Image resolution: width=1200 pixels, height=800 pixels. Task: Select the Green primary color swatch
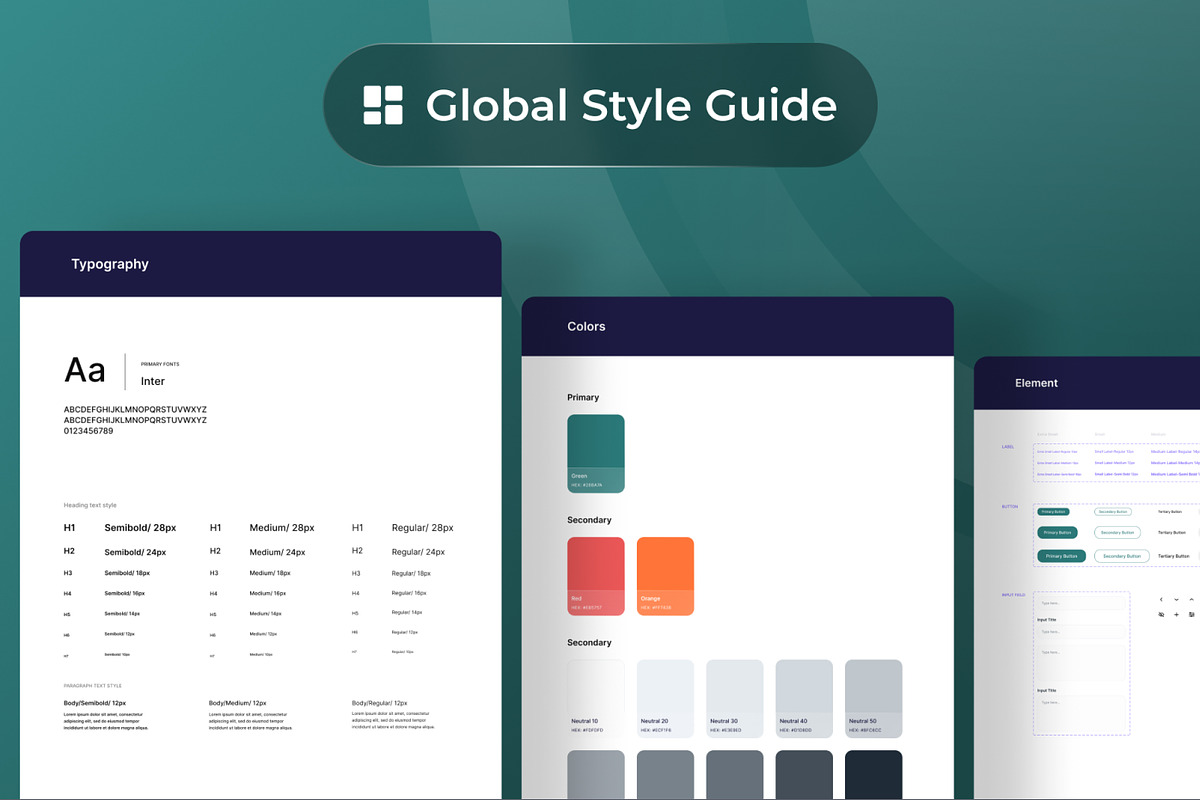[596, 453]
